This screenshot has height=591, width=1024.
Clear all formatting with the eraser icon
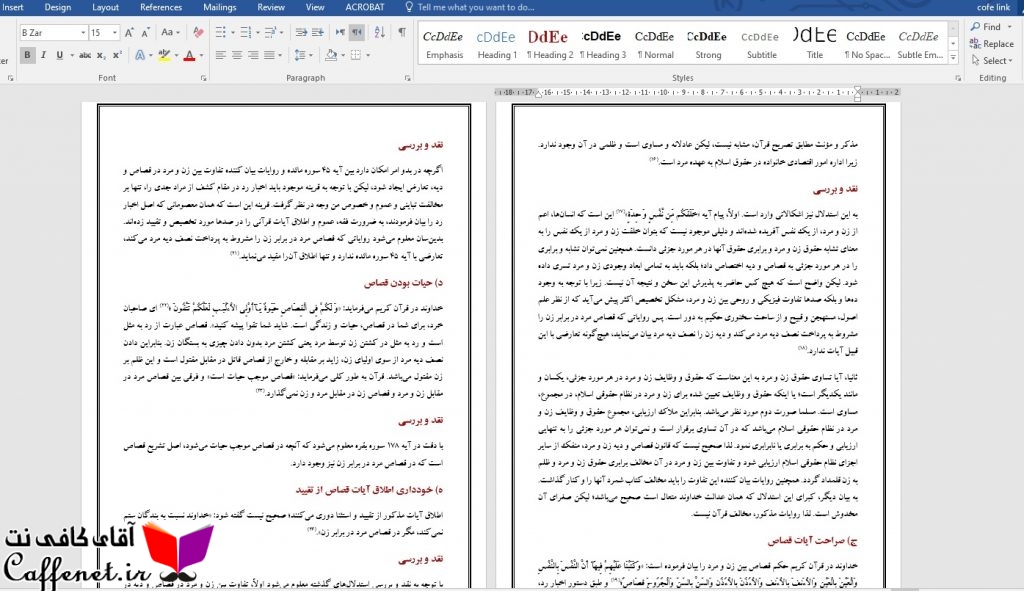198,32
